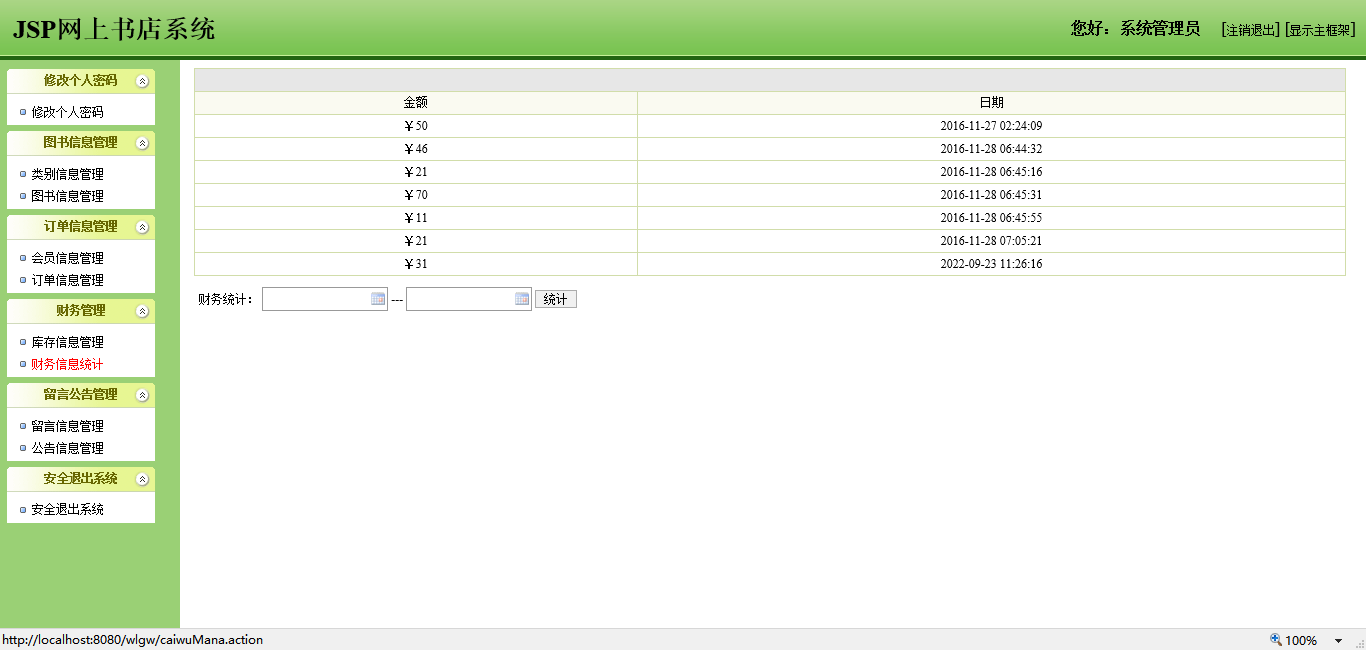Collapse the 订单信息管理 section chevron

click(x=142, y=227)
